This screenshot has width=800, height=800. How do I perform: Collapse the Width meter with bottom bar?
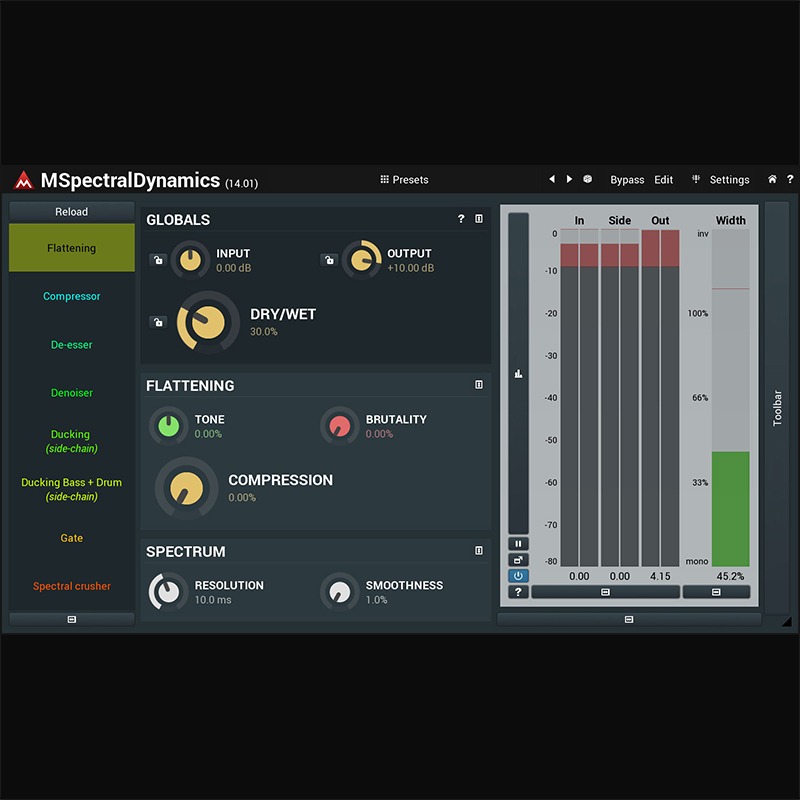[716, 592]
